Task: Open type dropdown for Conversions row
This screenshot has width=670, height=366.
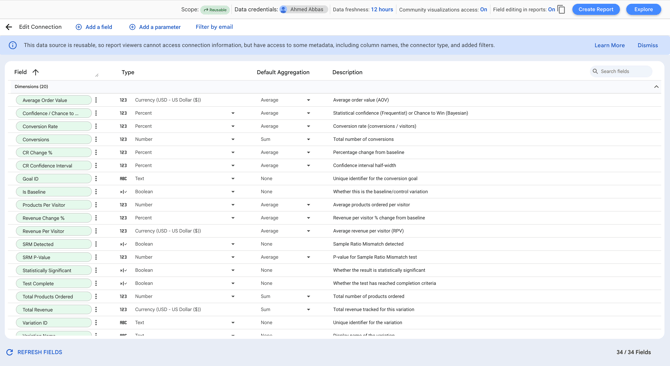Action: [x=233, y=139]
